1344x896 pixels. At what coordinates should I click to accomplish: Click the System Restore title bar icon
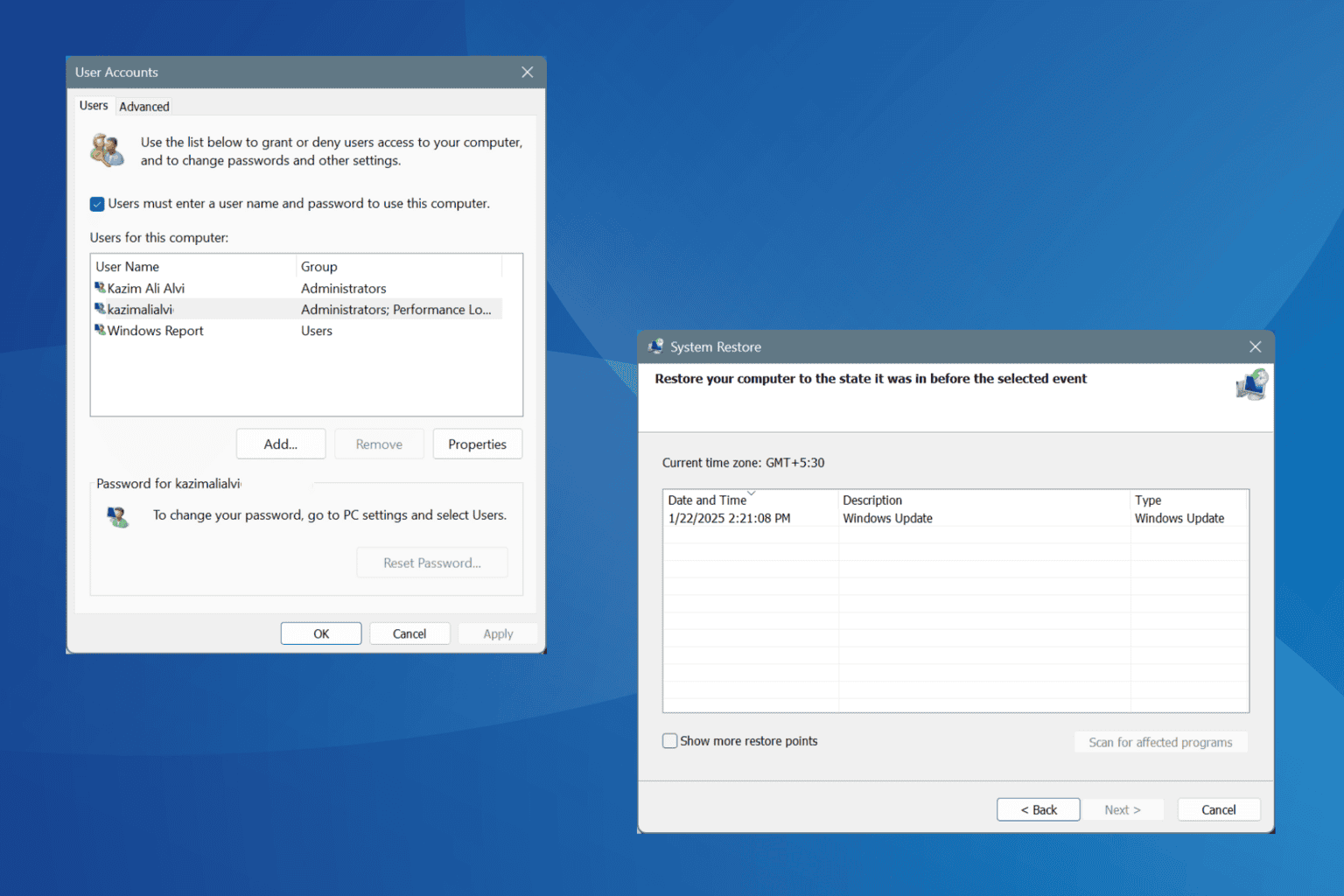(x=655, y=346)
